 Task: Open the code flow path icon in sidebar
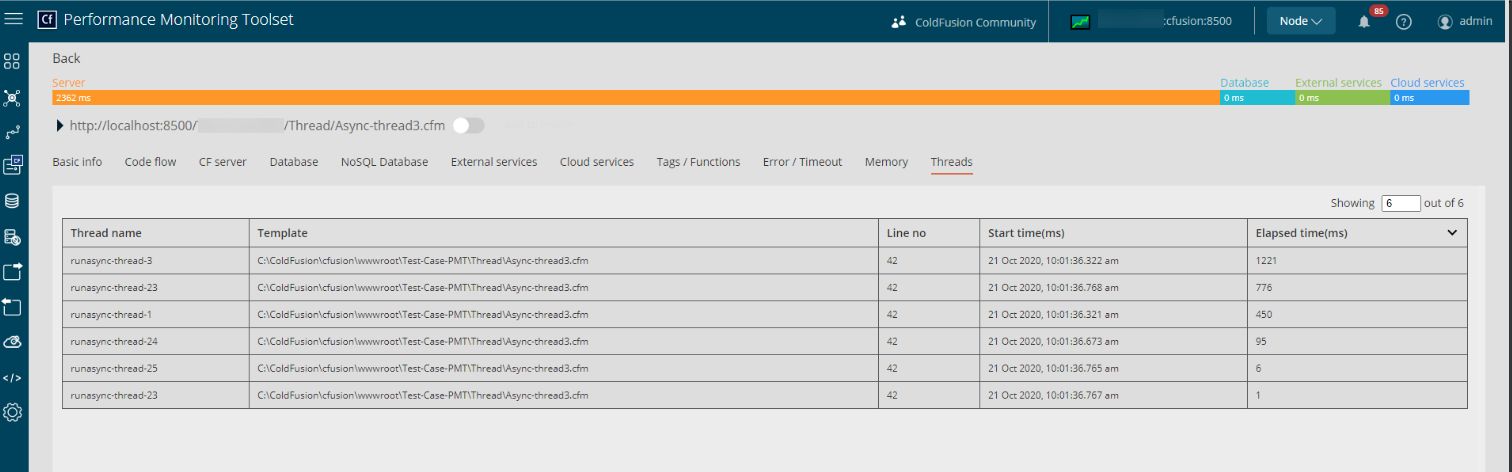[12, 132]
